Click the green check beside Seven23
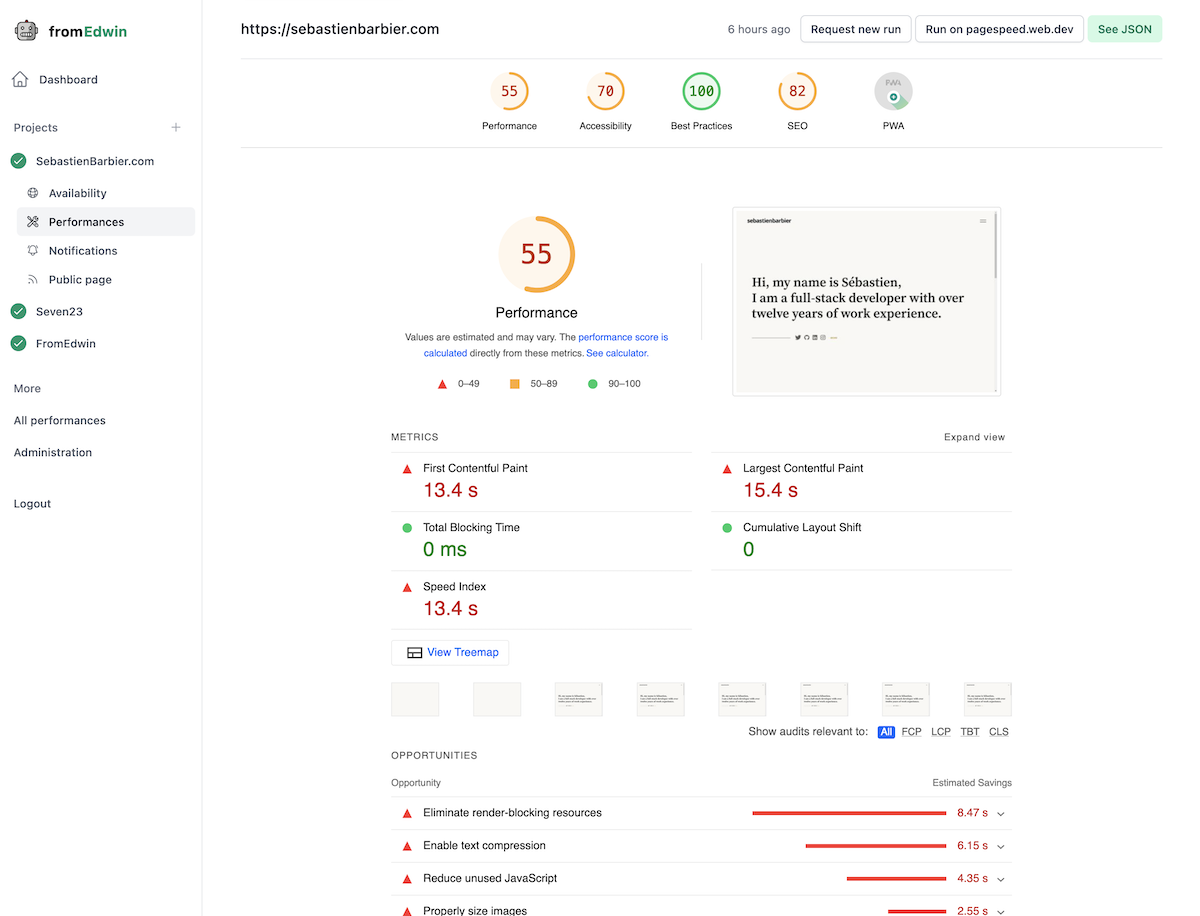This screenshot has width=1200, height=916. [x=18, y=312]
